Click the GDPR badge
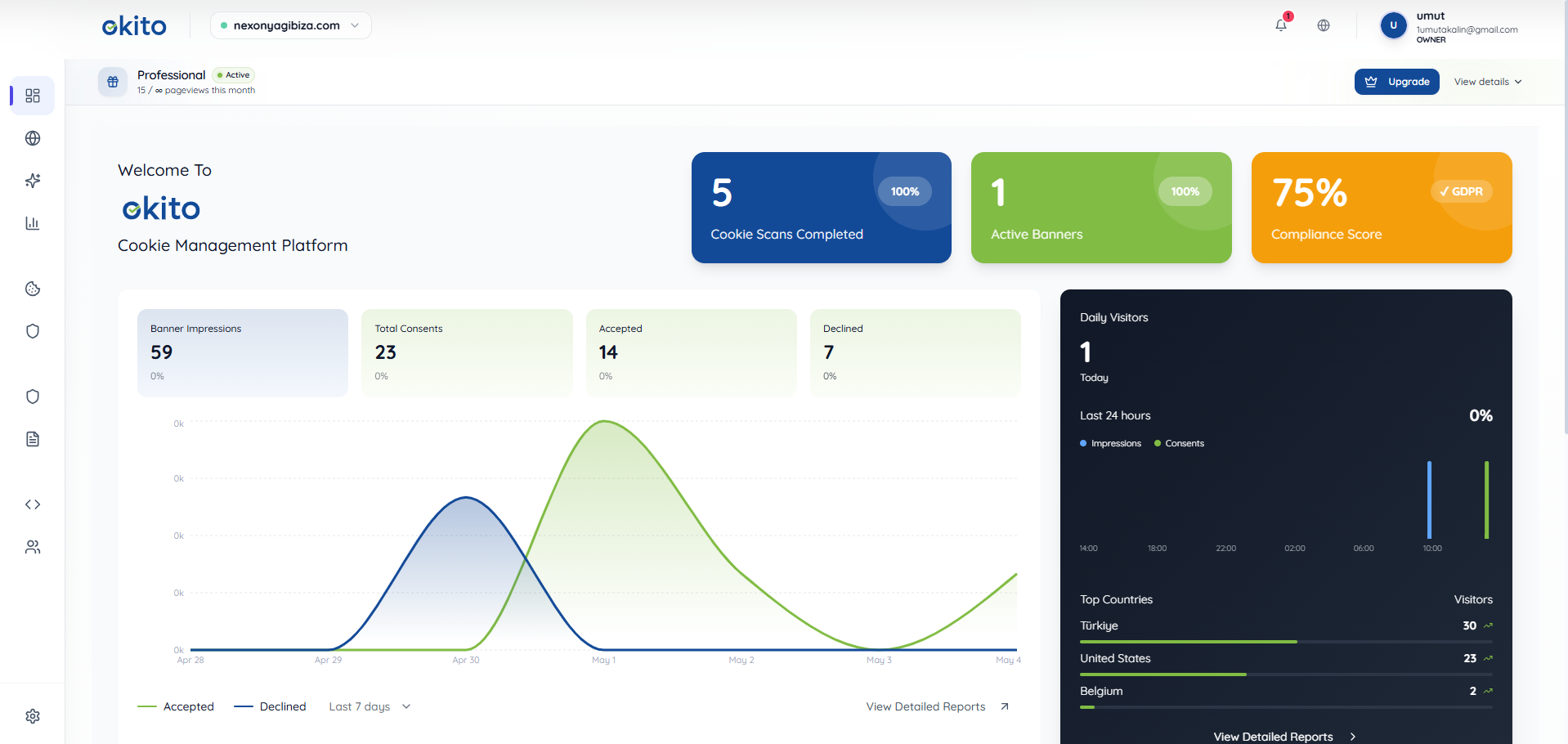This screenshot has height=744, width=1568. (1462, 191)
